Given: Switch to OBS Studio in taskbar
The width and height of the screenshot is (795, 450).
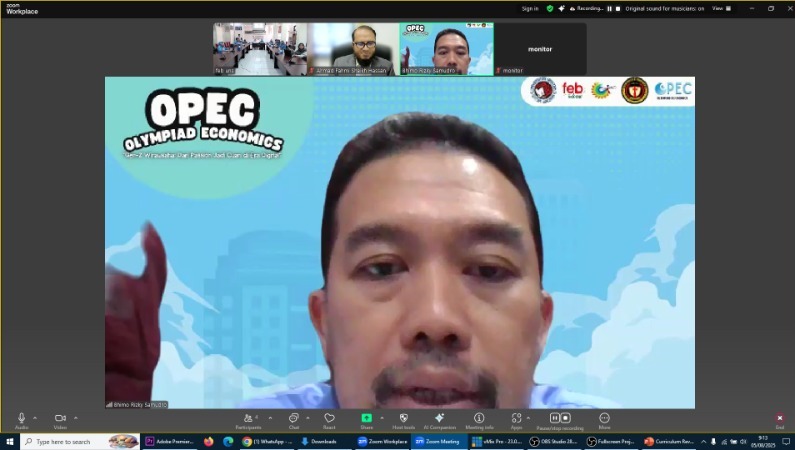Looking at the screenshot, I should click(554, 441).
